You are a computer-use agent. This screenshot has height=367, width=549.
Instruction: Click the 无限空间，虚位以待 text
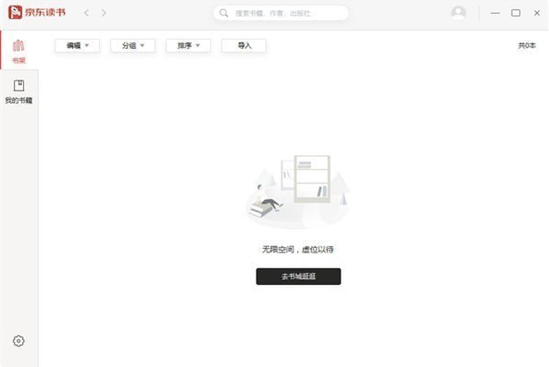coord(298,249)
